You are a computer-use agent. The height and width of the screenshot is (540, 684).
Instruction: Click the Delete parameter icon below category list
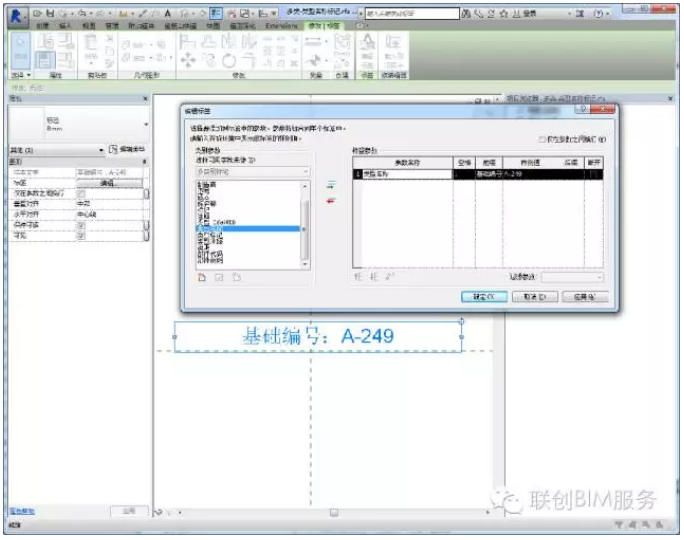click(236, 277)
